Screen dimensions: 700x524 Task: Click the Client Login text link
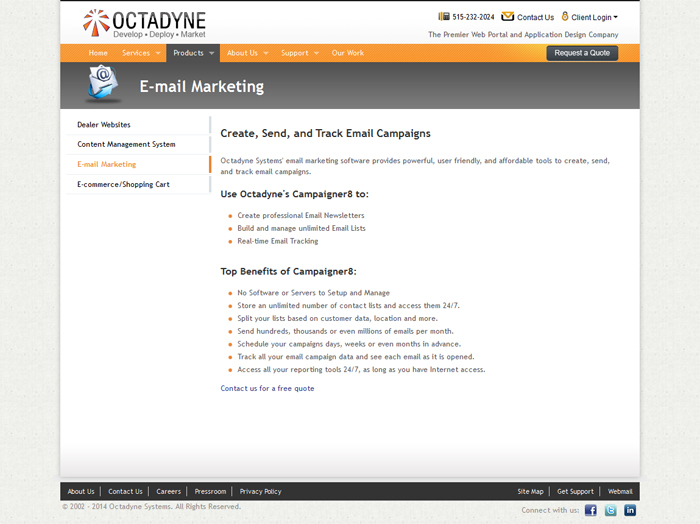point(591,17)
